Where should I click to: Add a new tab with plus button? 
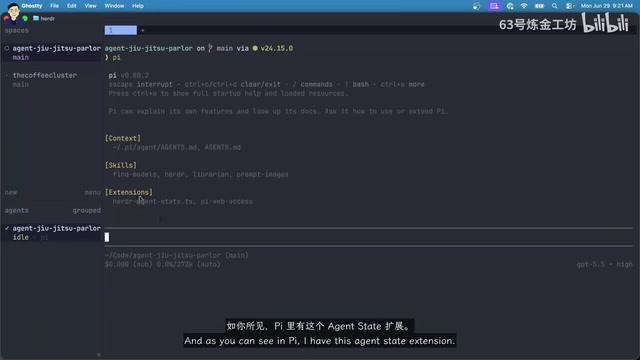142,30
